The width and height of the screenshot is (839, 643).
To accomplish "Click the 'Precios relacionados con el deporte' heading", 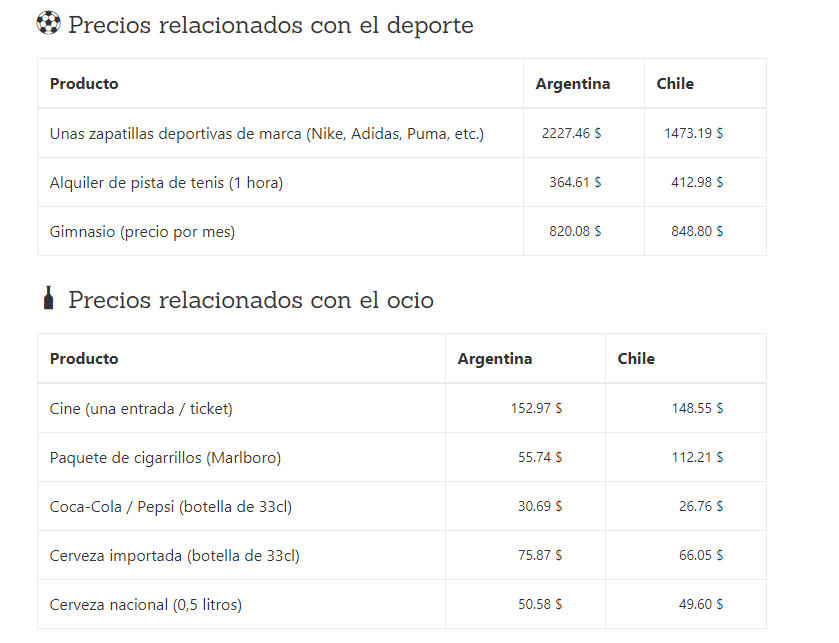I will click(270, 25).
